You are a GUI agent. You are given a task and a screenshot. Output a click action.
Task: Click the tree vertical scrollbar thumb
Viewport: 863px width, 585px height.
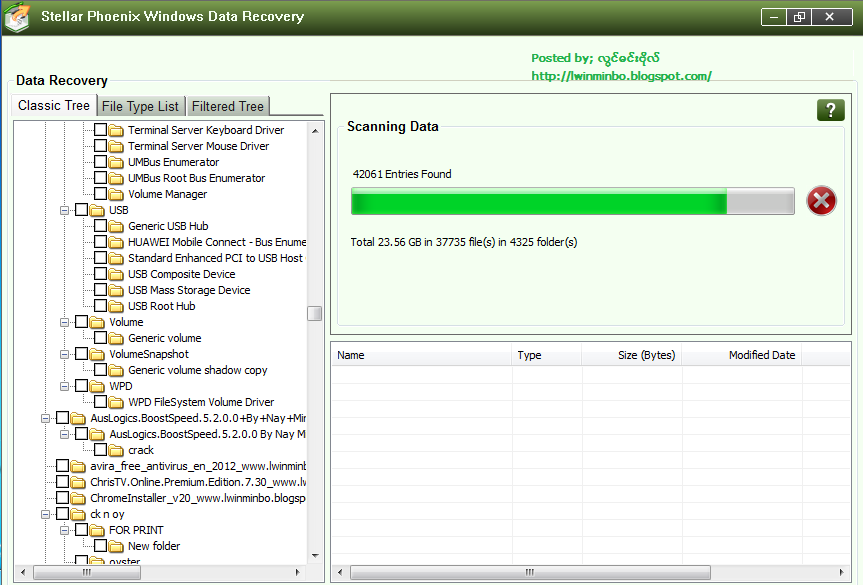click(x=314, y=313)
